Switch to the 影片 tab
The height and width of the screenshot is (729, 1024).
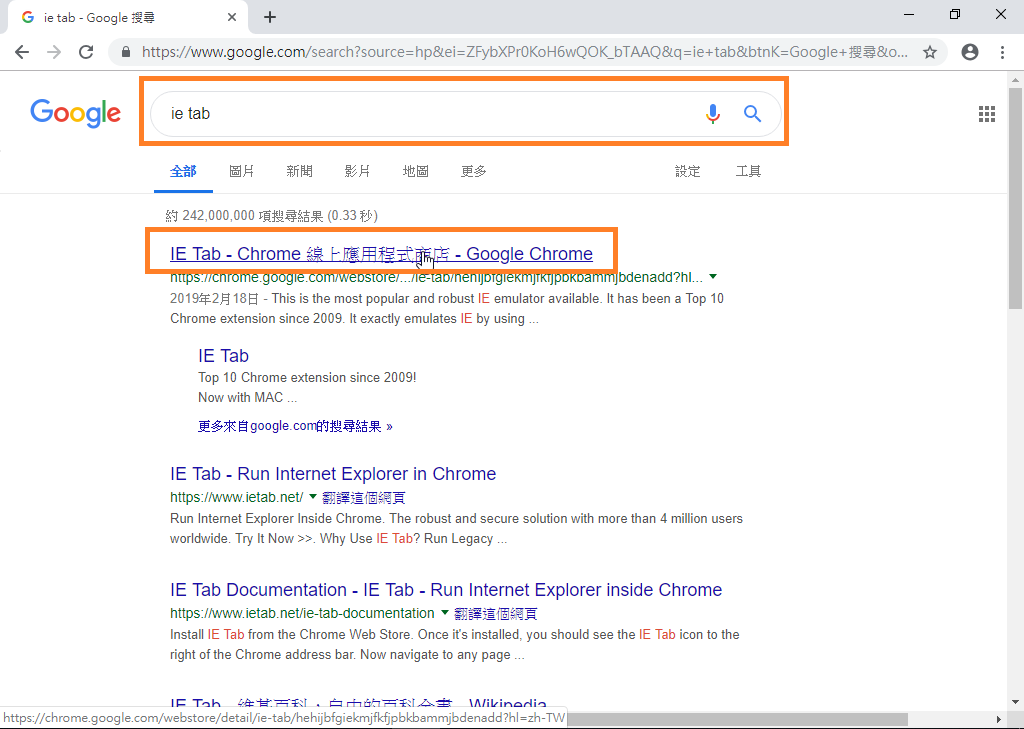click(357, 171)
